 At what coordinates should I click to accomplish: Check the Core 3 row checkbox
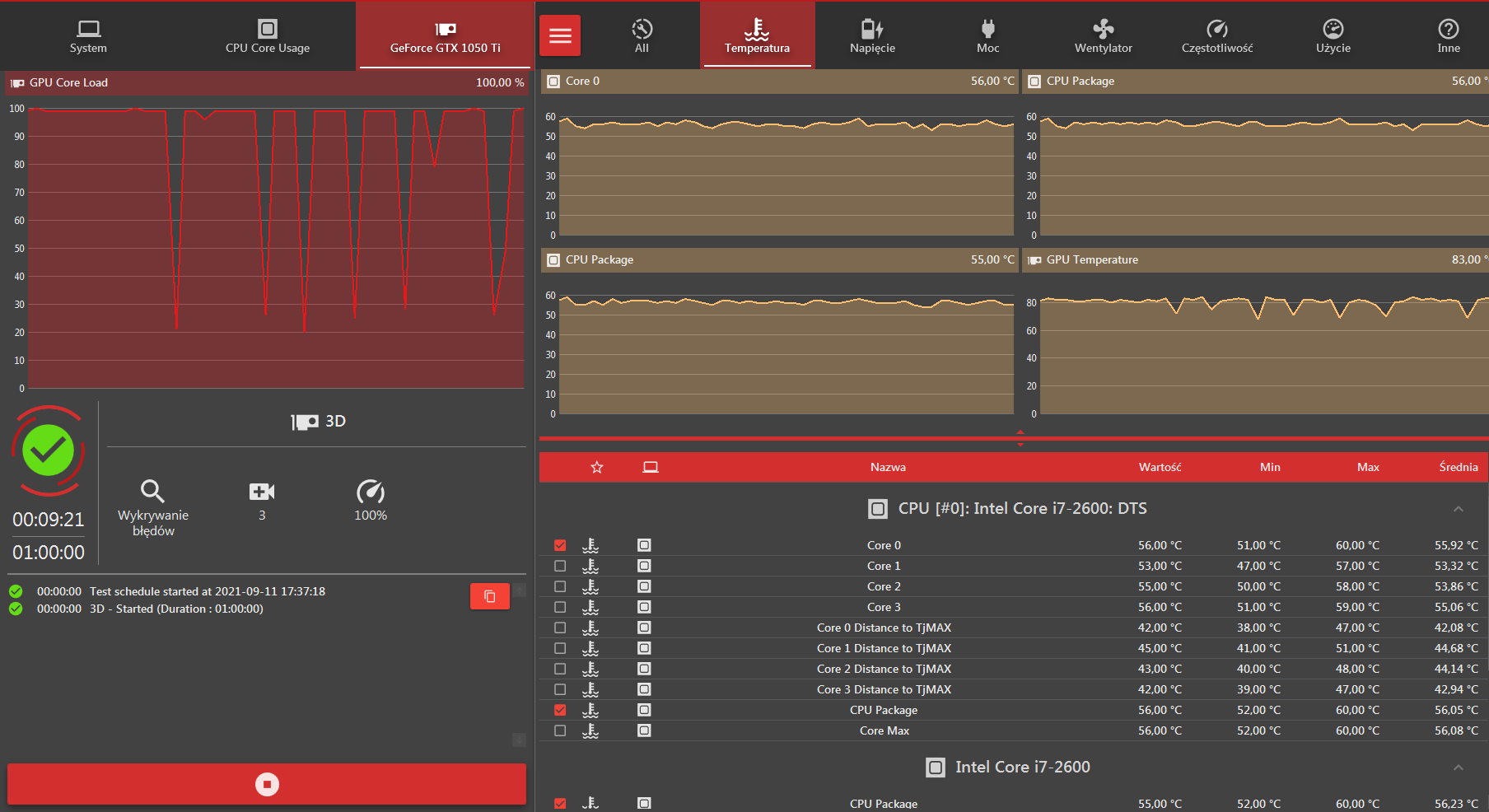click(560, 607)
